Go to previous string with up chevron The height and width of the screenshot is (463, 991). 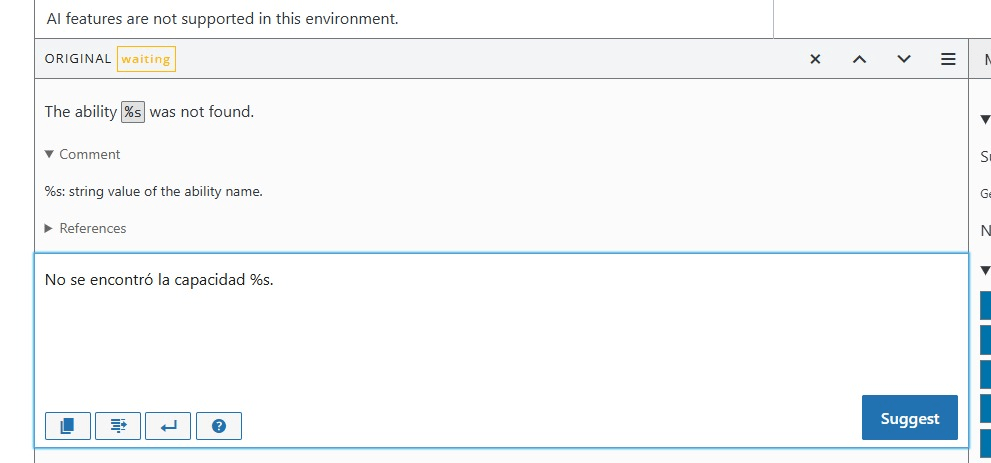click(859, 59)
